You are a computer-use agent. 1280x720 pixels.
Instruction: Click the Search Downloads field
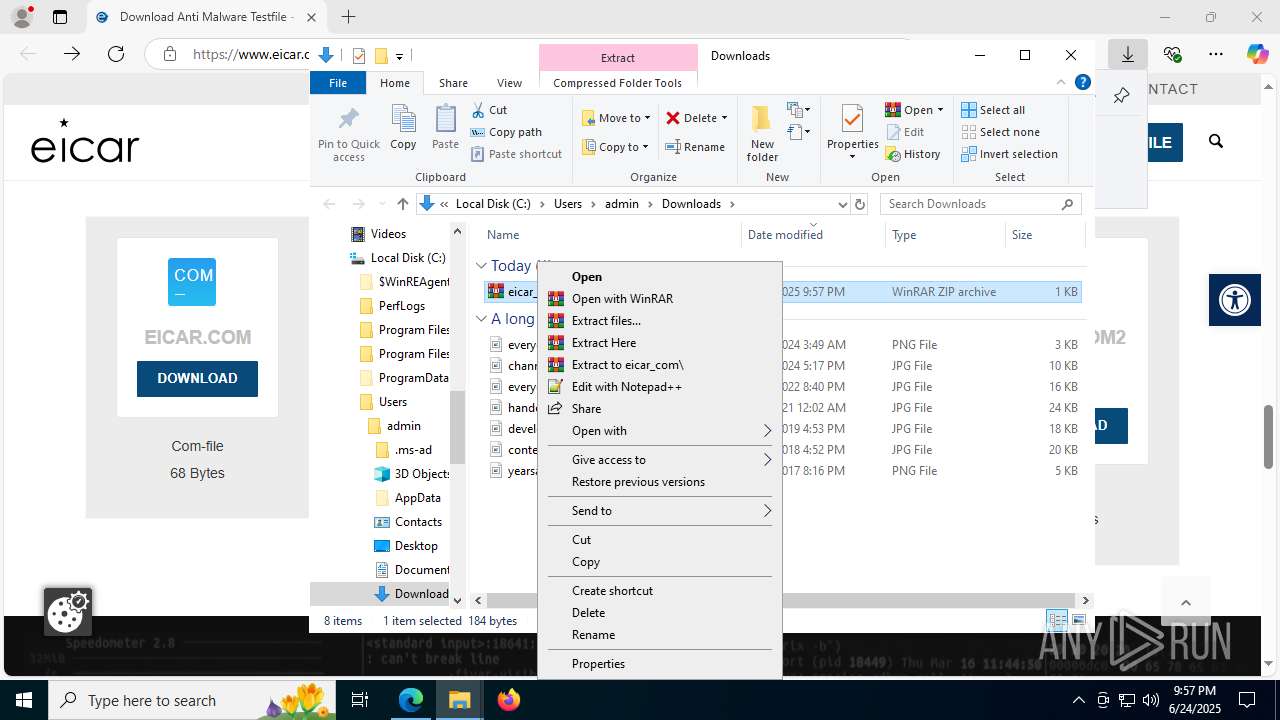tap(980, 204)
